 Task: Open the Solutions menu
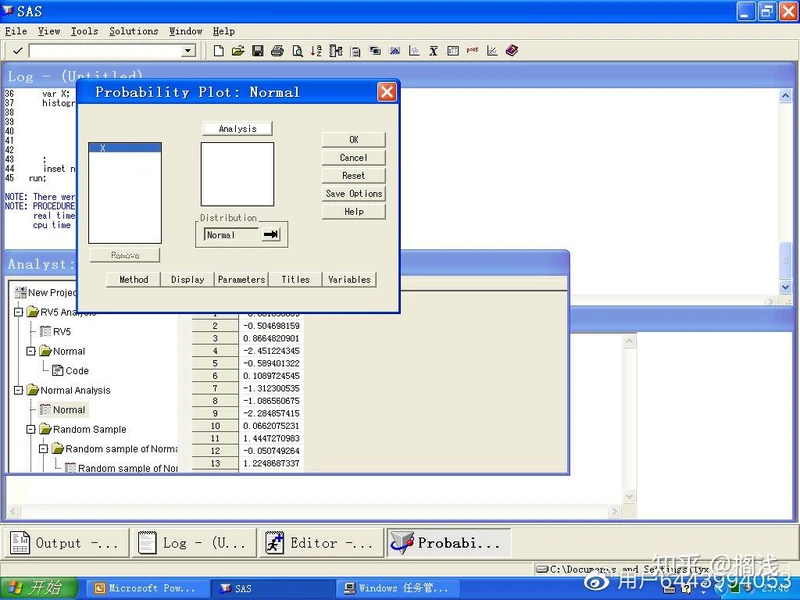(134, 31)
